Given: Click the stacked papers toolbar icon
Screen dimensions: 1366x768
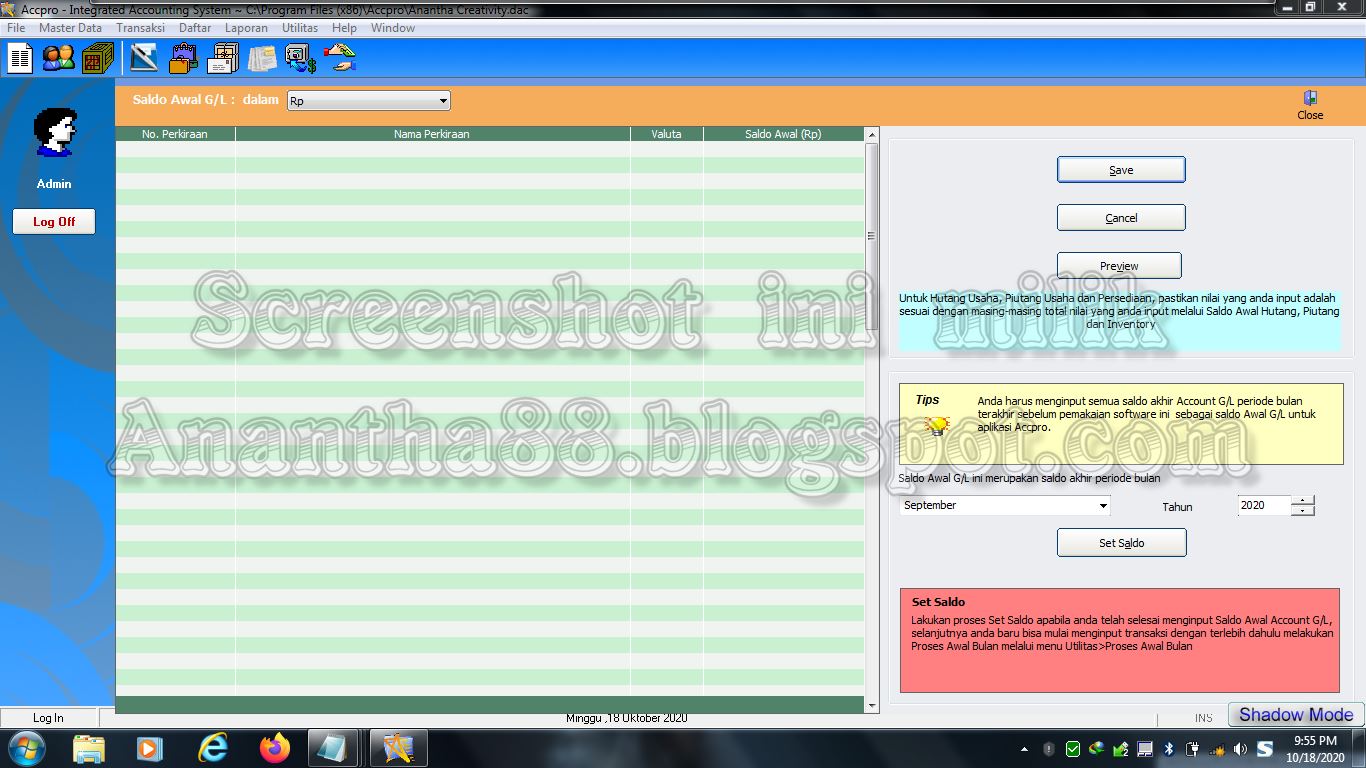Looking at the screenshot, I should coord(262,59).
